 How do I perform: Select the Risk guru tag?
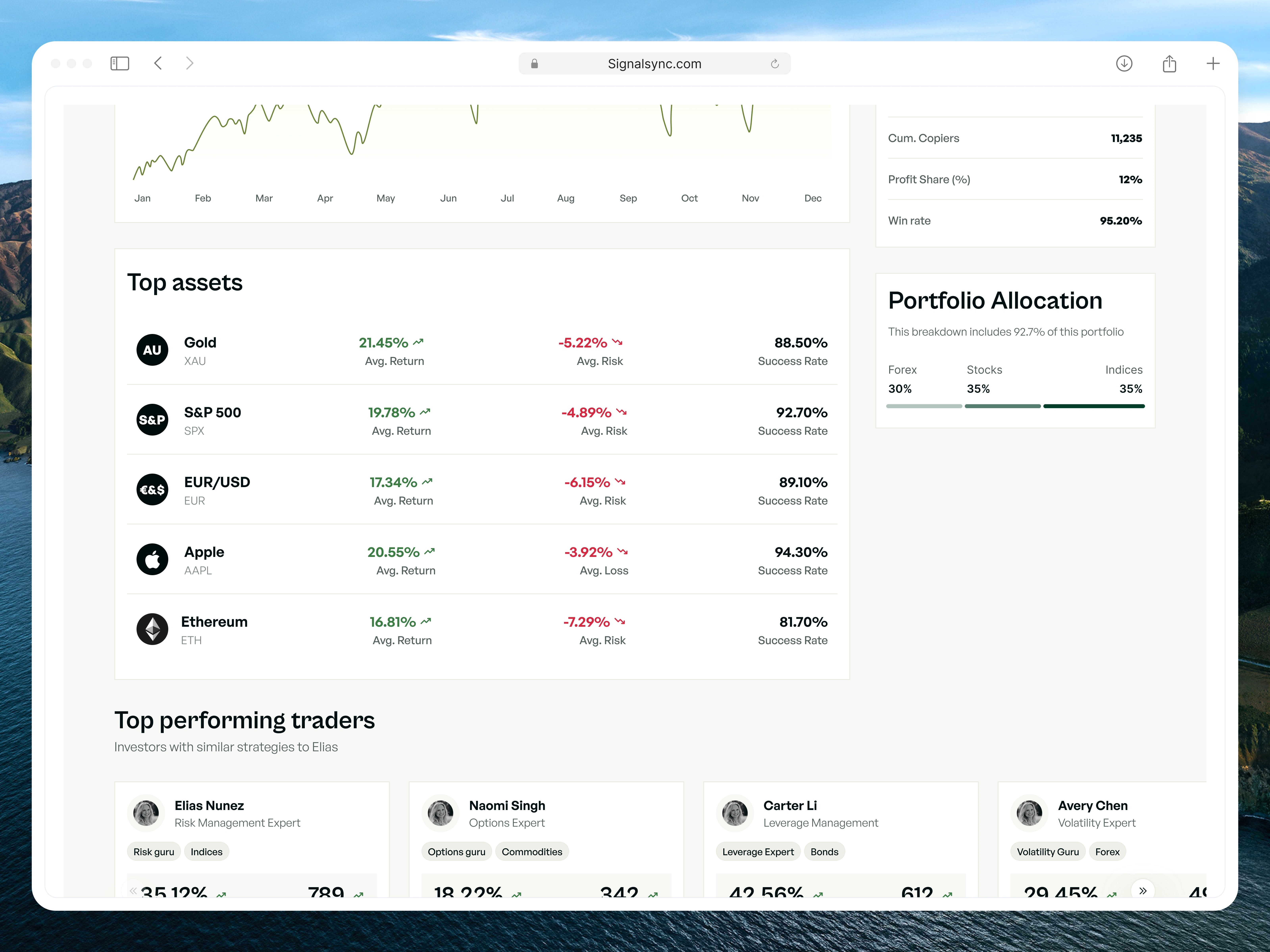click(x=153, y=852)
